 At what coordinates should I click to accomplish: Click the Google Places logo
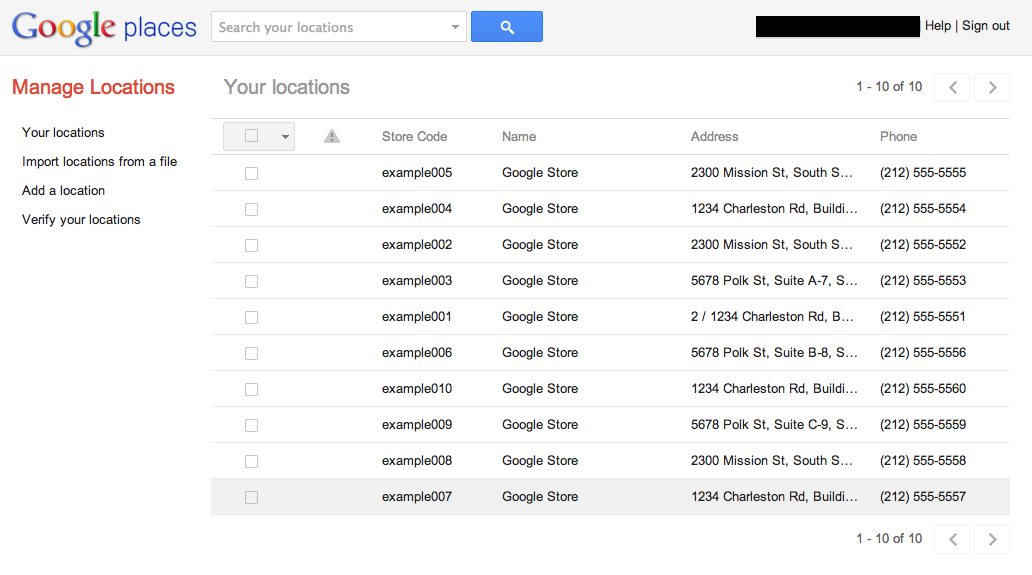point(104,28)
